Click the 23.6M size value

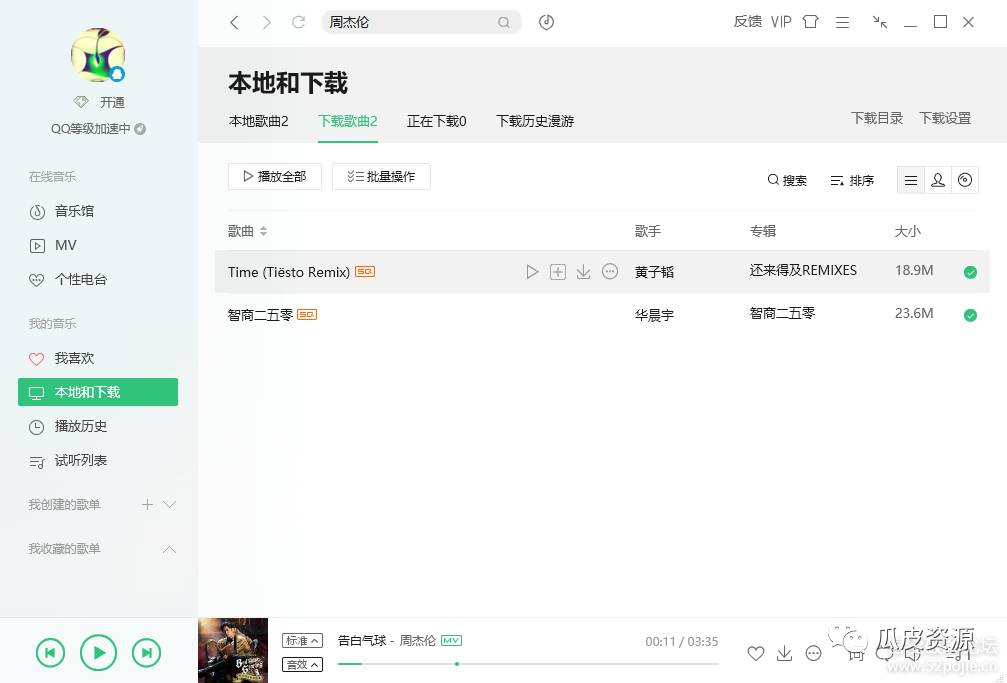[x=914, y=314]
